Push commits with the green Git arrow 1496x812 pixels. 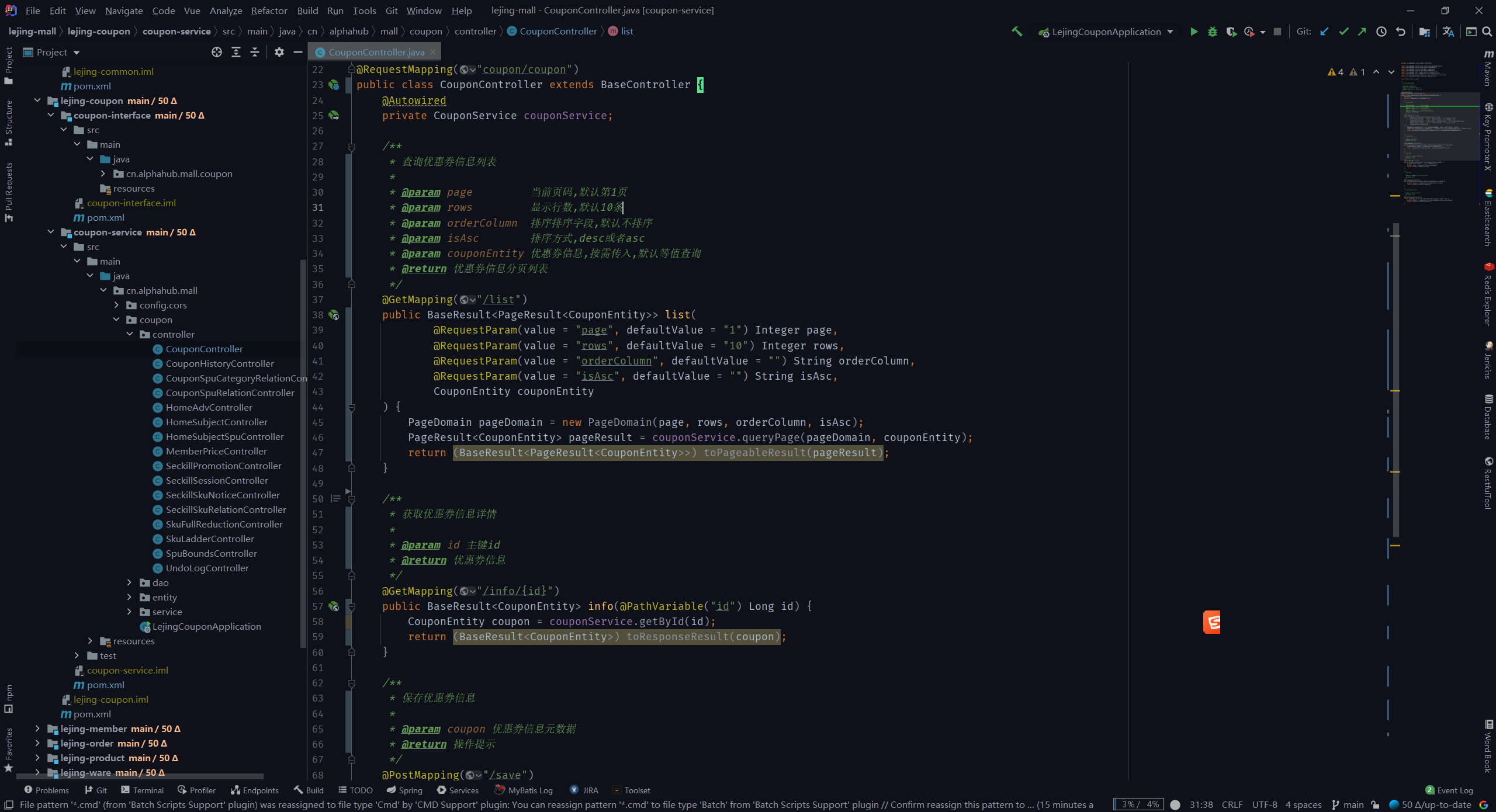[x=1362, y=32]
